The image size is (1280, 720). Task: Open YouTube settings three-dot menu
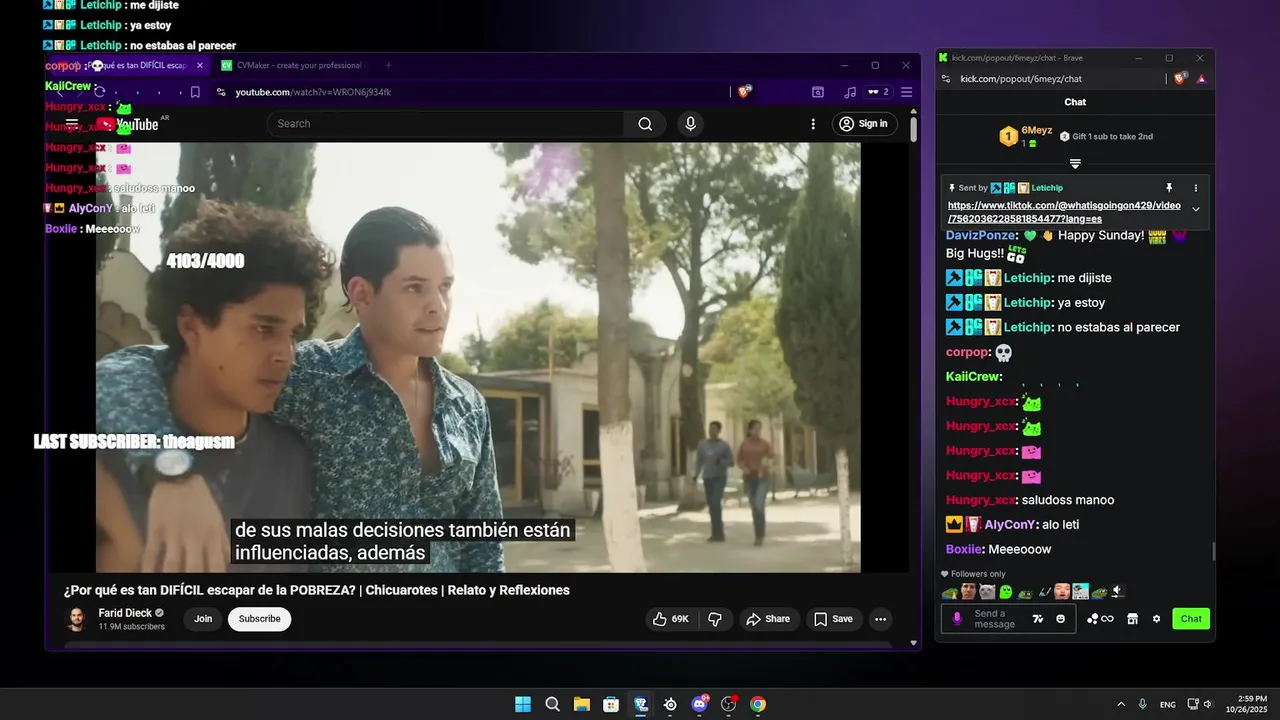813,124
